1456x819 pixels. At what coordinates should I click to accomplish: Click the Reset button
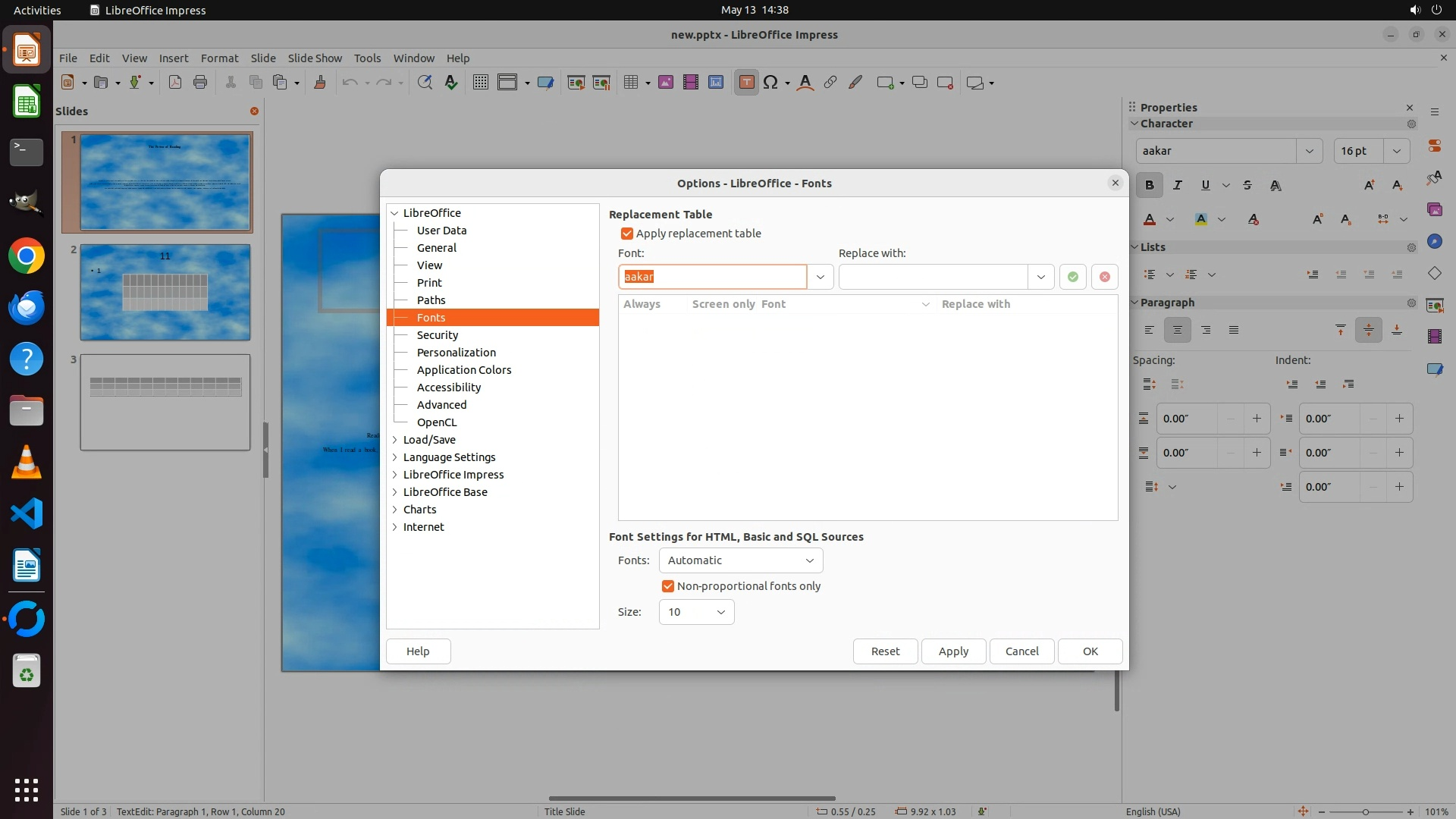[885, 651]
